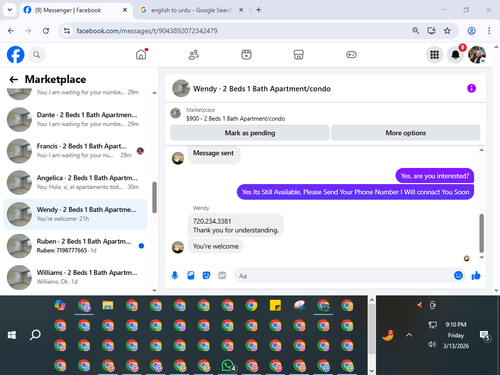Select the Wendy conversation in list

pos(75,214)
